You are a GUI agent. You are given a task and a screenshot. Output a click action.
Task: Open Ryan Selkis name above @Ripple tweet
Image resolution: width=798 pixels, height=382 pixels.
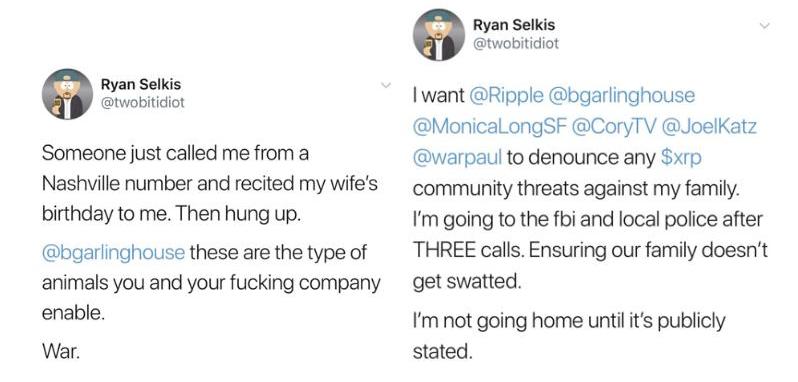(514, 24)
